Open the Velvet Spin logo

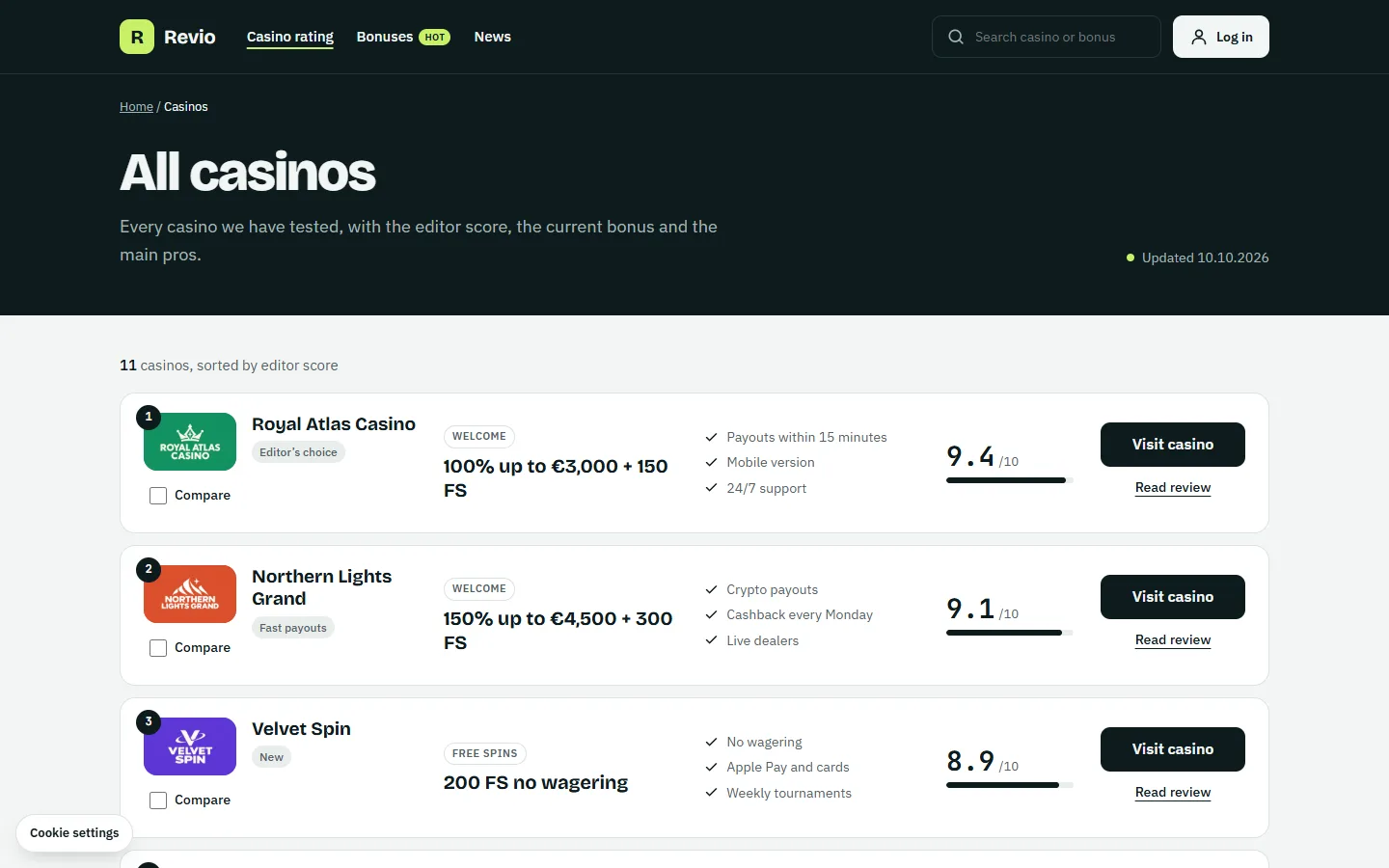(x=190, y=746)
